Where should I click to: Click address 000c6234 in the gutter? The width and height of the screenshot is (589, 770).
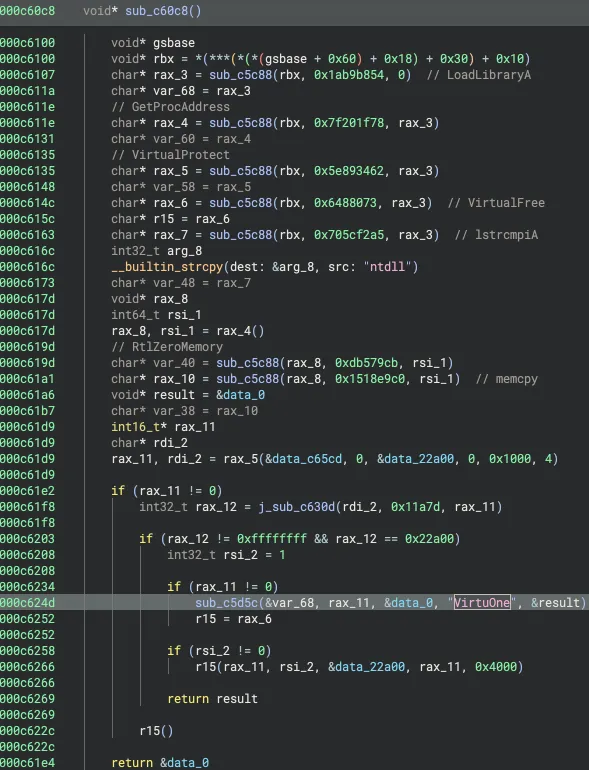(x=28, y=587)
